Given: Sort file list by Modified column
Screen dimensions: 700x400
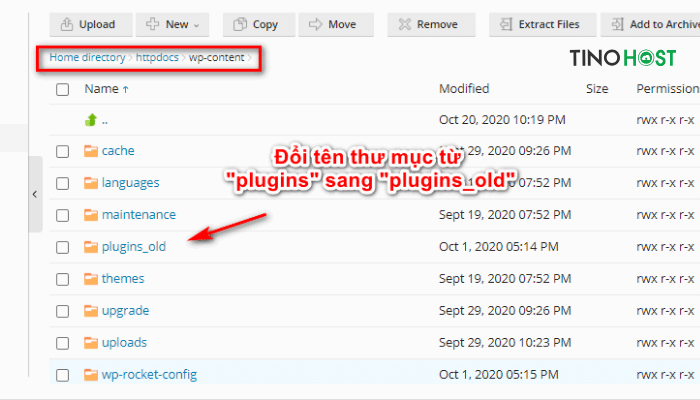Looking at the screenshot, I should pos(464,89).
